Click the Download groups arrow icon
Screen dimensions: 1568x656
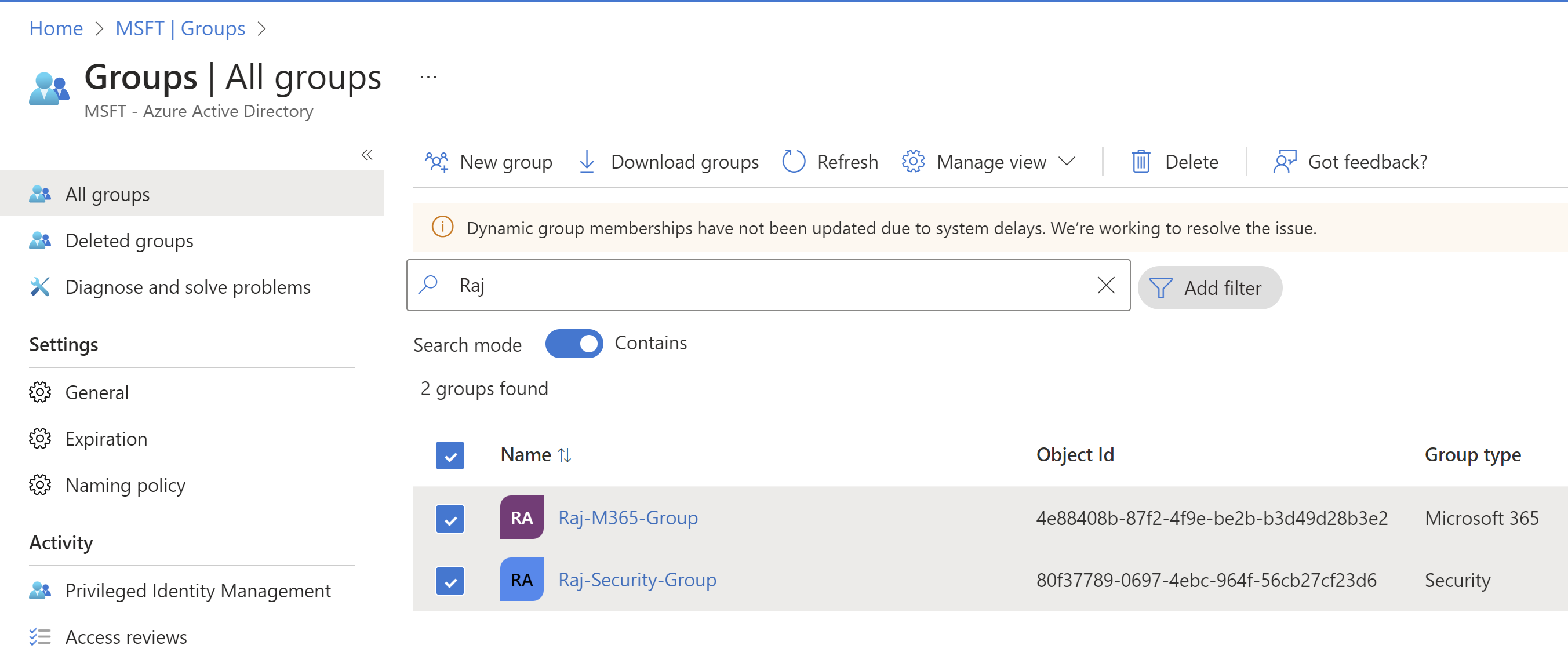(x=586, y=162)
